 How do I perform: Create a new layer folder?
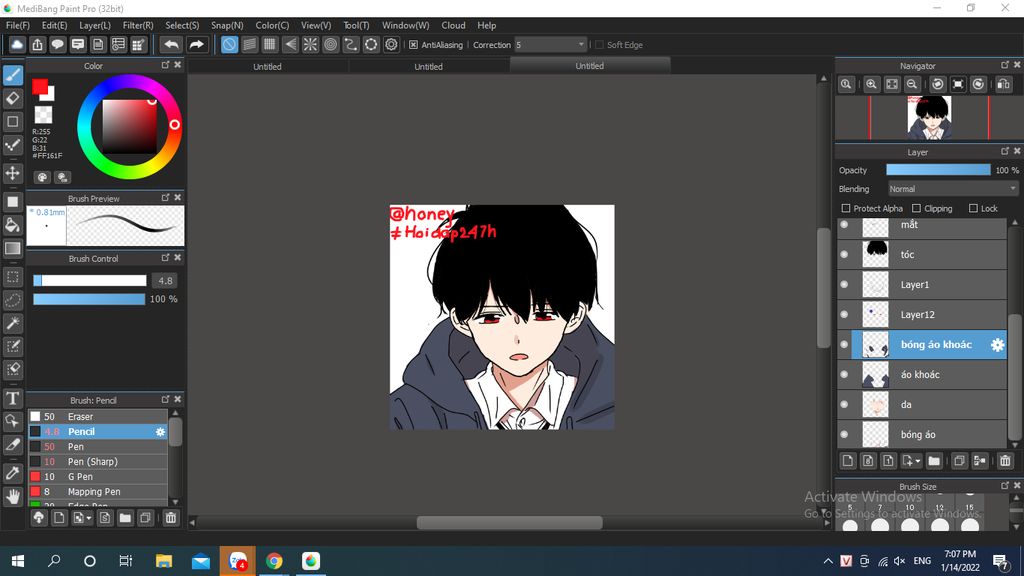(x=934, y=461)
